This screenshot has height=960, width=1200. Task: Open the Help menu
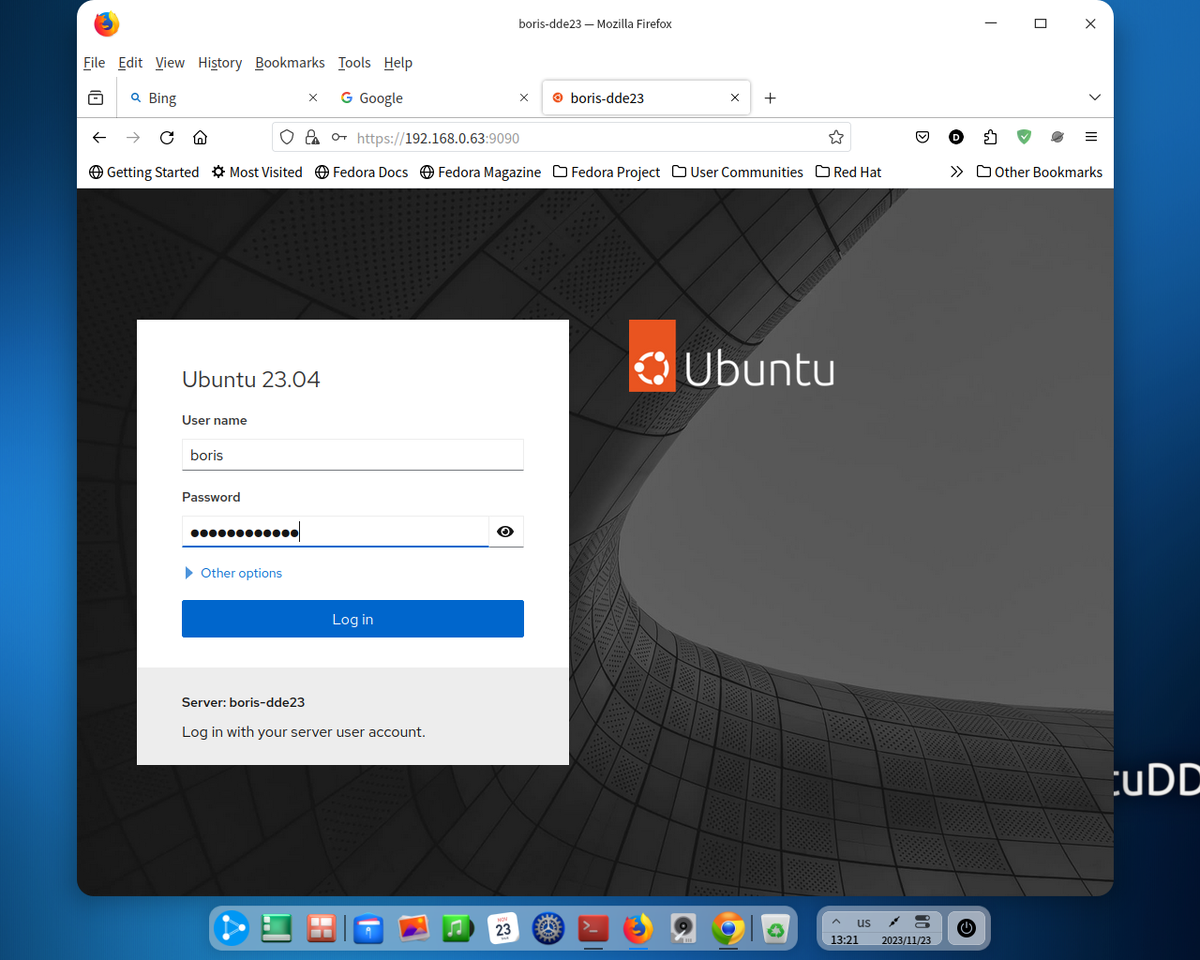[398, 62]
